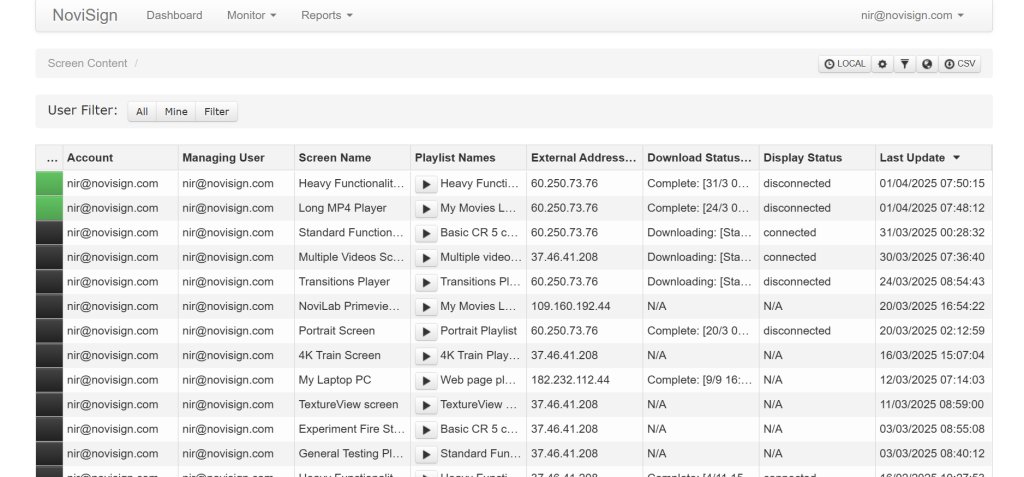
Task: Click timestamp 01/04/2025 07:50:15
Action: coord(932,184)
